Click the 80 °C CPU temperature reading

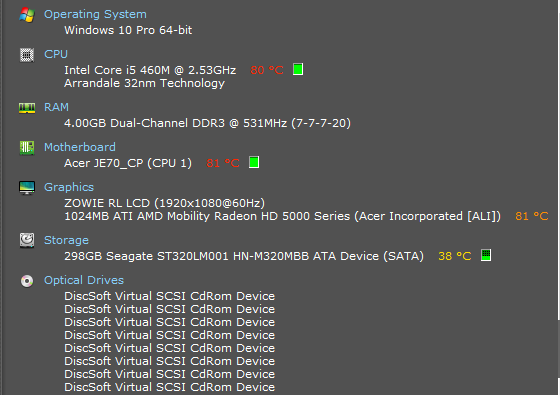pos(267,70)
